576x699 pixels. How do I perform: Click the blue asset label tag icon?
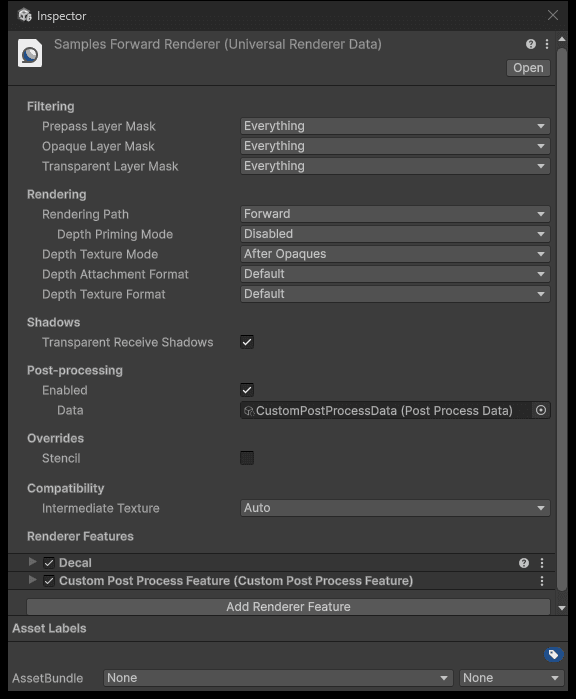[553, 654]
